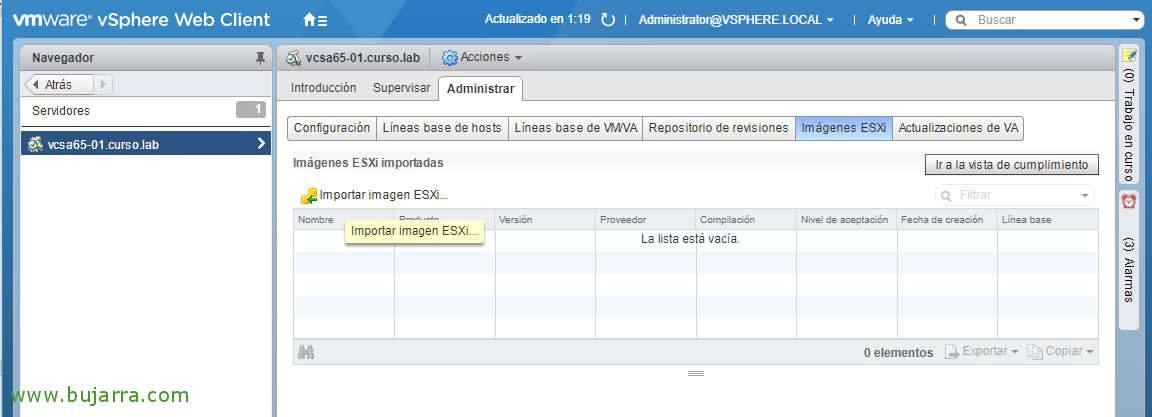Open the Repositorio de revisiones tab
Viewport: 1152px width, 417px height.
click(719, 128)
